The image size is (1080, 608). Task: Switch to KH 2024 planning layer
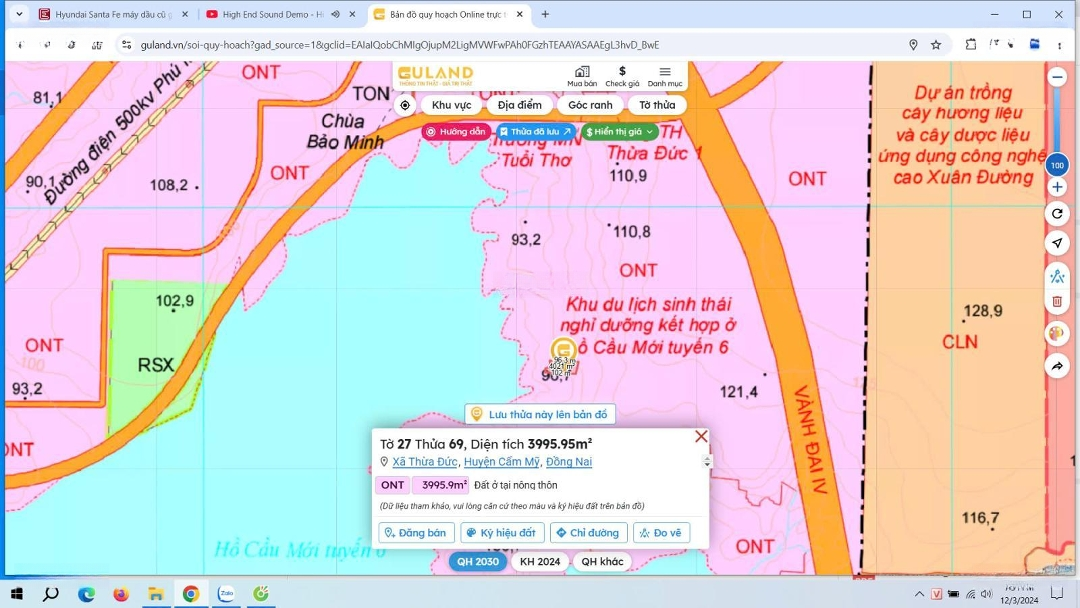(x=540, y=562)
